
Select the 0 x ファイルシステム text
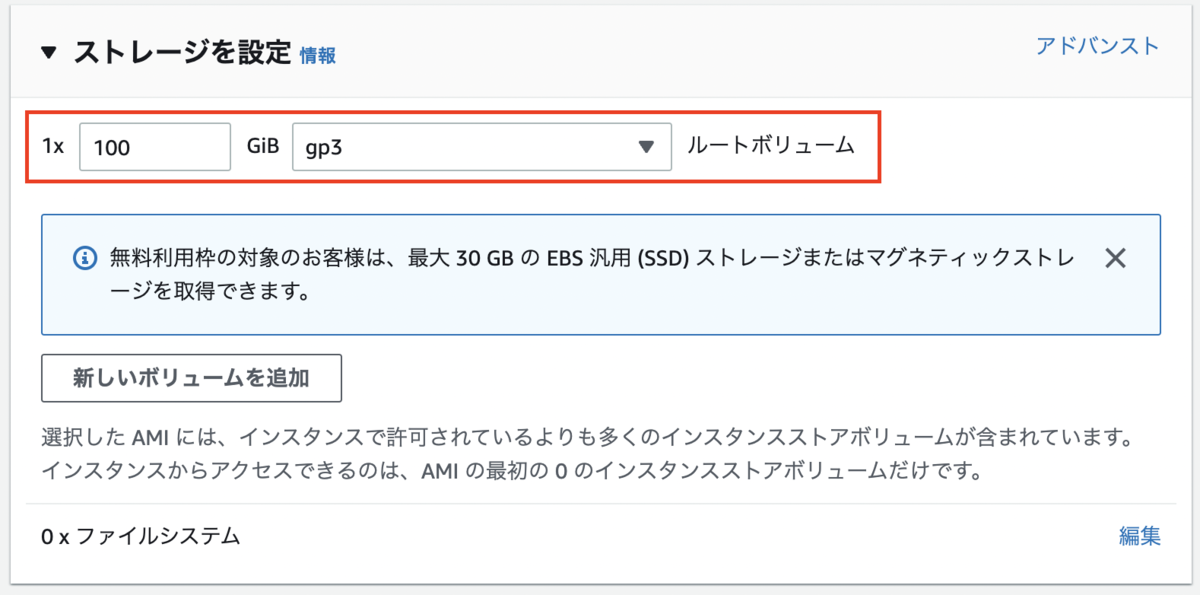(141, 536)
